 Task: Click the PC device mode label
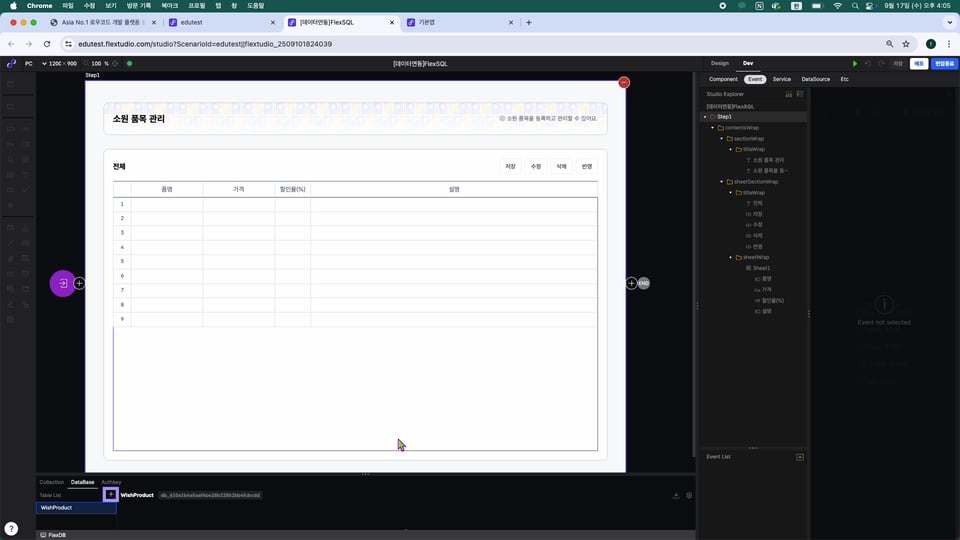click(x=29, y=64)
